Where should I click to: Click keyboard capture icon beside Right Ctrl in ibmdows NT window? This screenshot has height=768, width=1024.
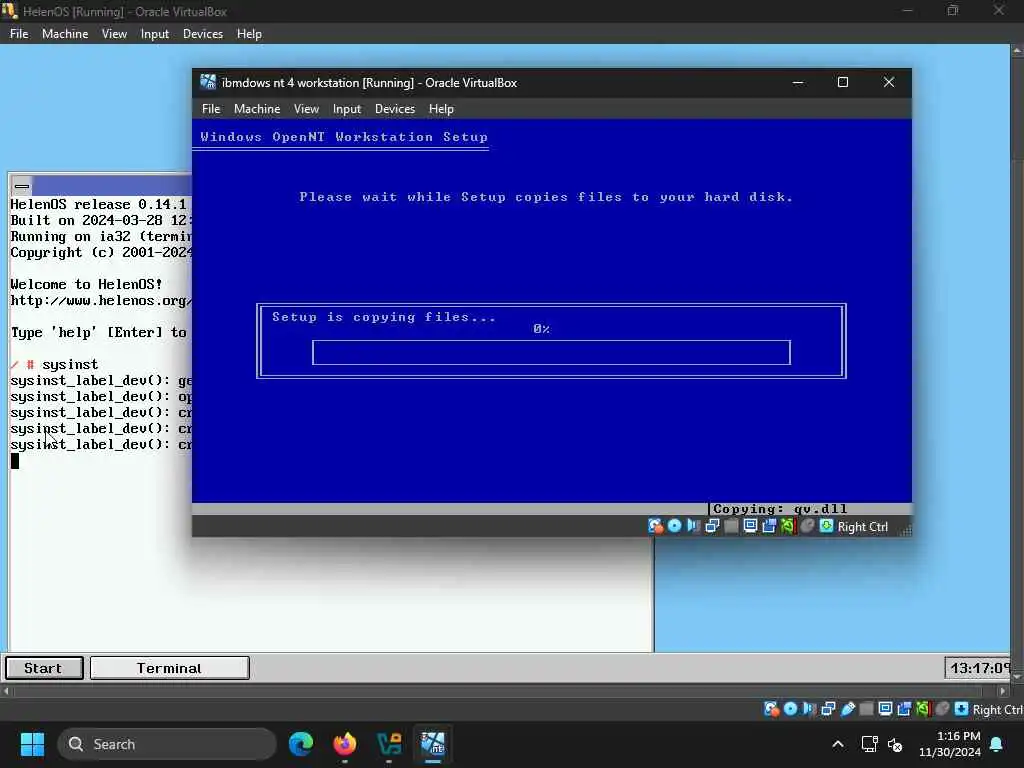(x=826, y=526)
